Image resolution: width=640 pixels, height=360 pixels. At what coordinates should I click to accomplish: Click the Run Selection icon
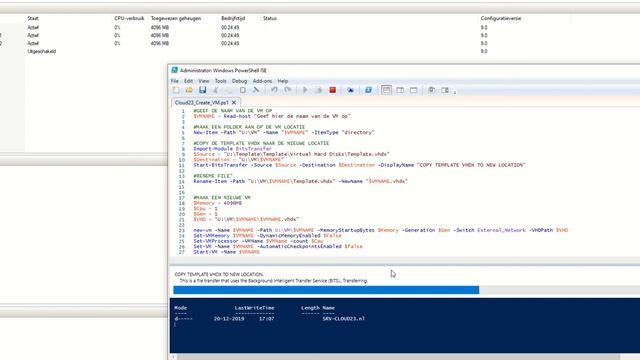point(319,90)
